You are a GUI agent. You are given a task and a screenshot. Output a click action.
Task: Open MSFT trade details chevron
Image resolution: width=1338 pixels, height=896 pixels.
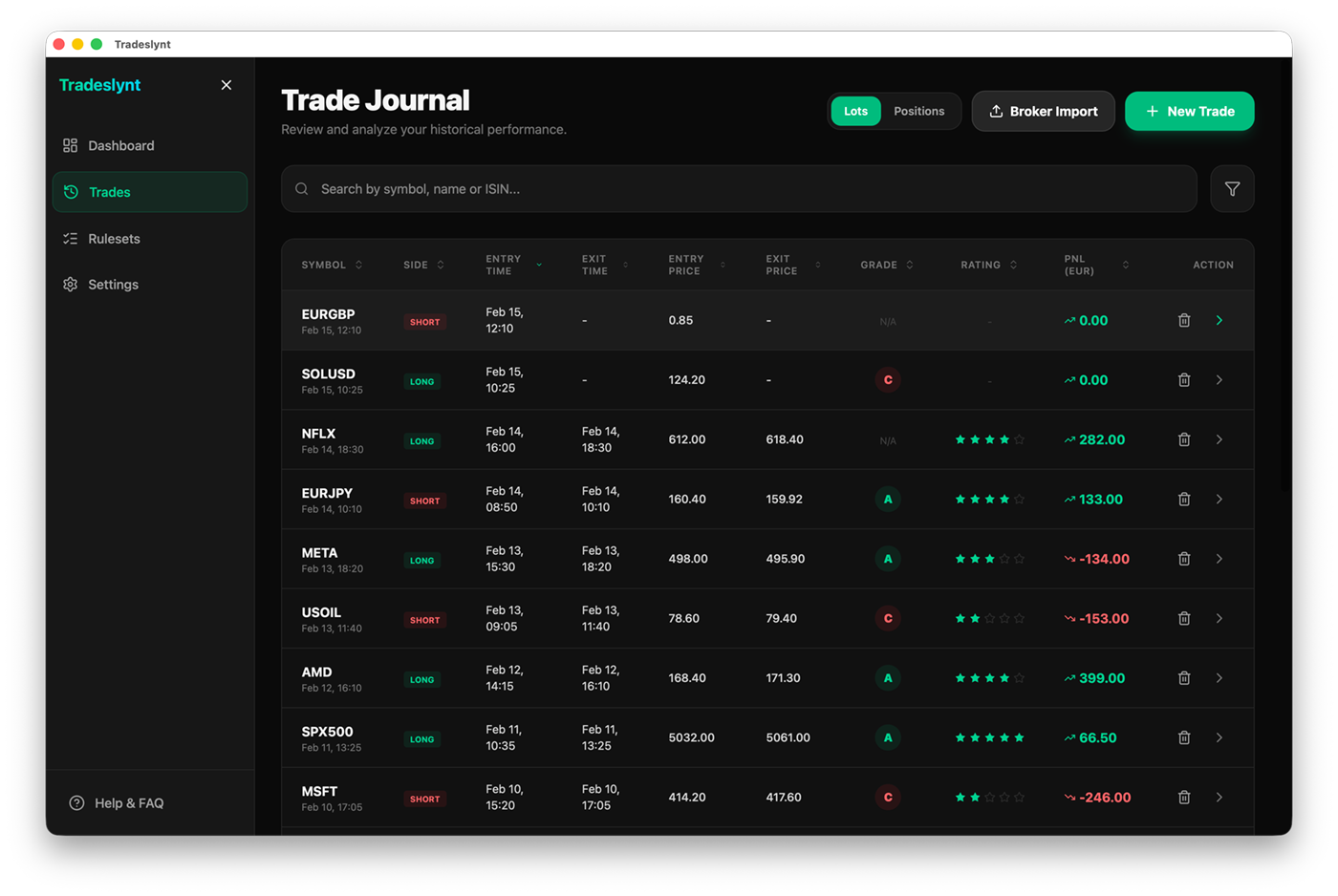[x=1219, y=798]
